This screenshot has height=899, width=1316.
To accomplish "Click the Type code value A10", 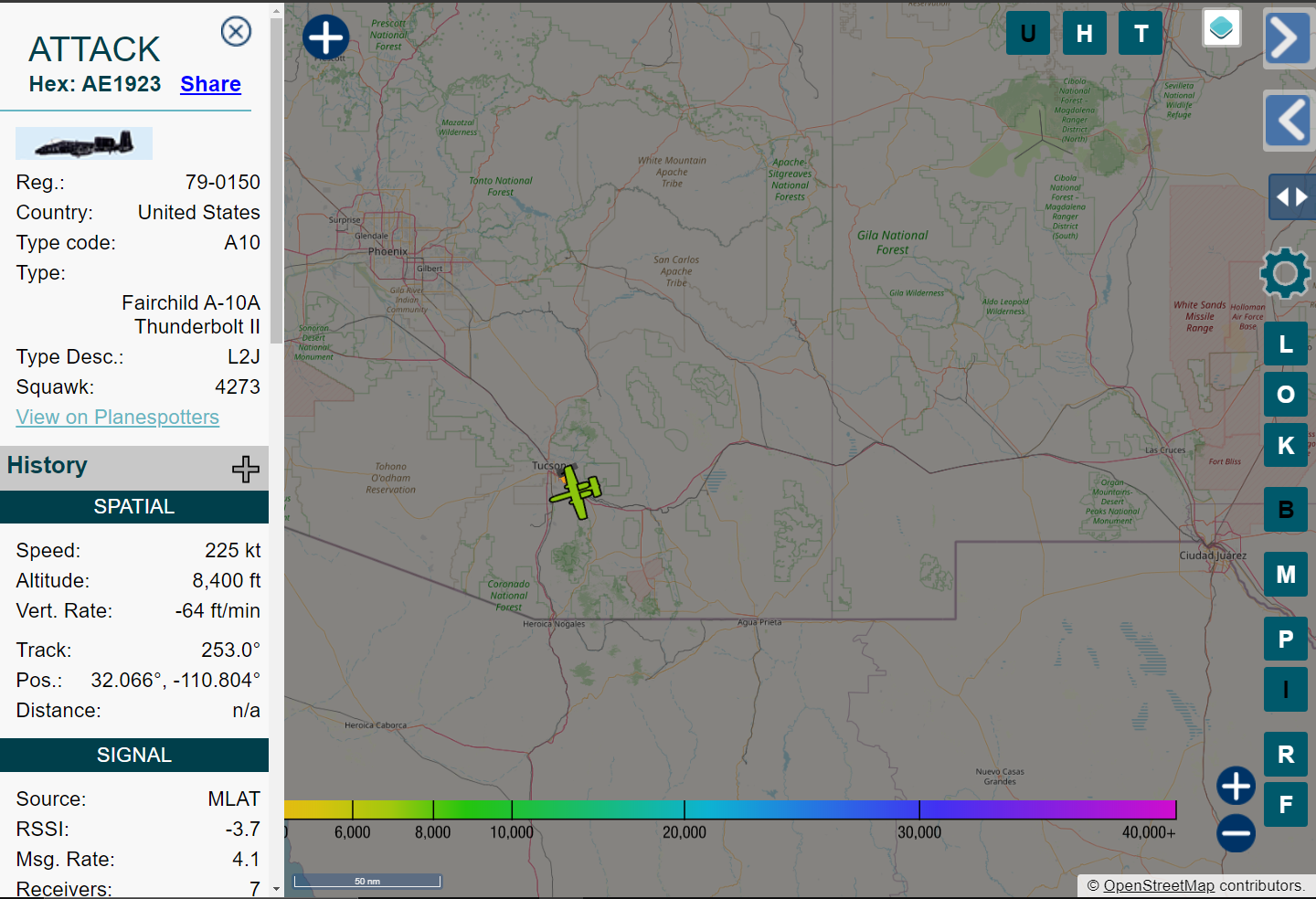I will [242, 243].
